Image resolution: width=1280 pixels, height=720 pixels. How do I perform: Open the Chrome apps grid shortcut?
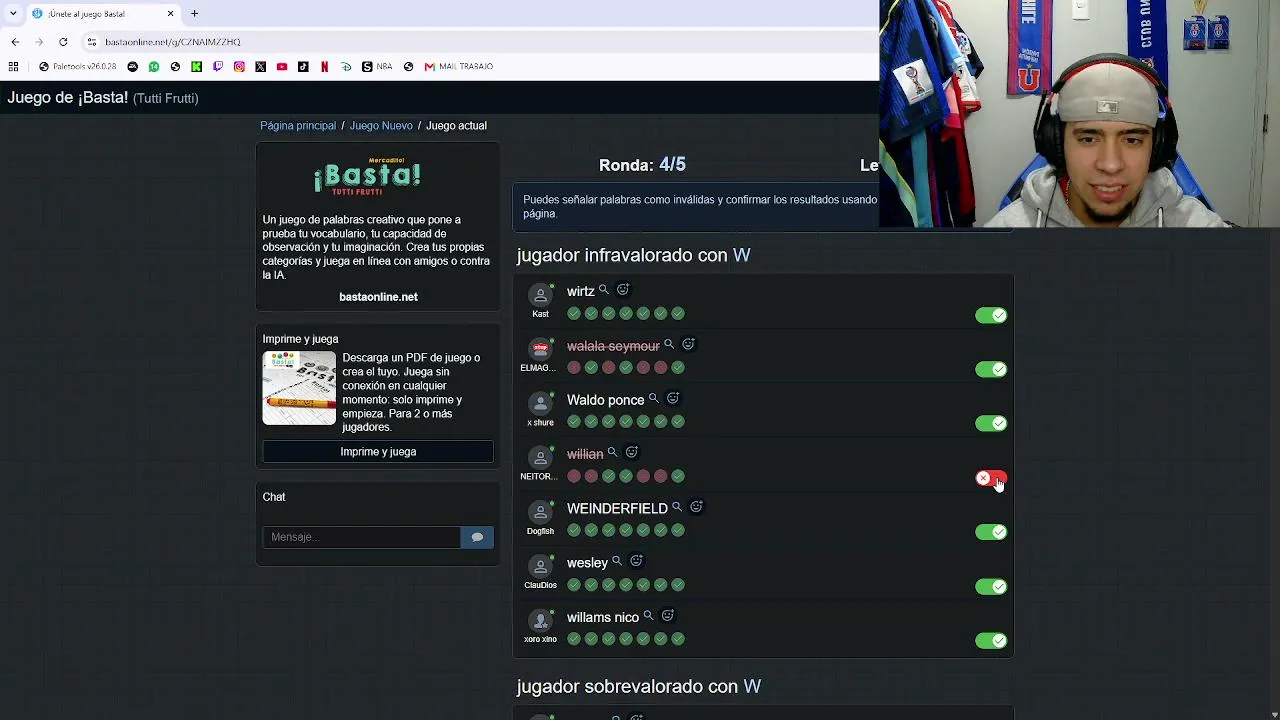tap(13, 66)
